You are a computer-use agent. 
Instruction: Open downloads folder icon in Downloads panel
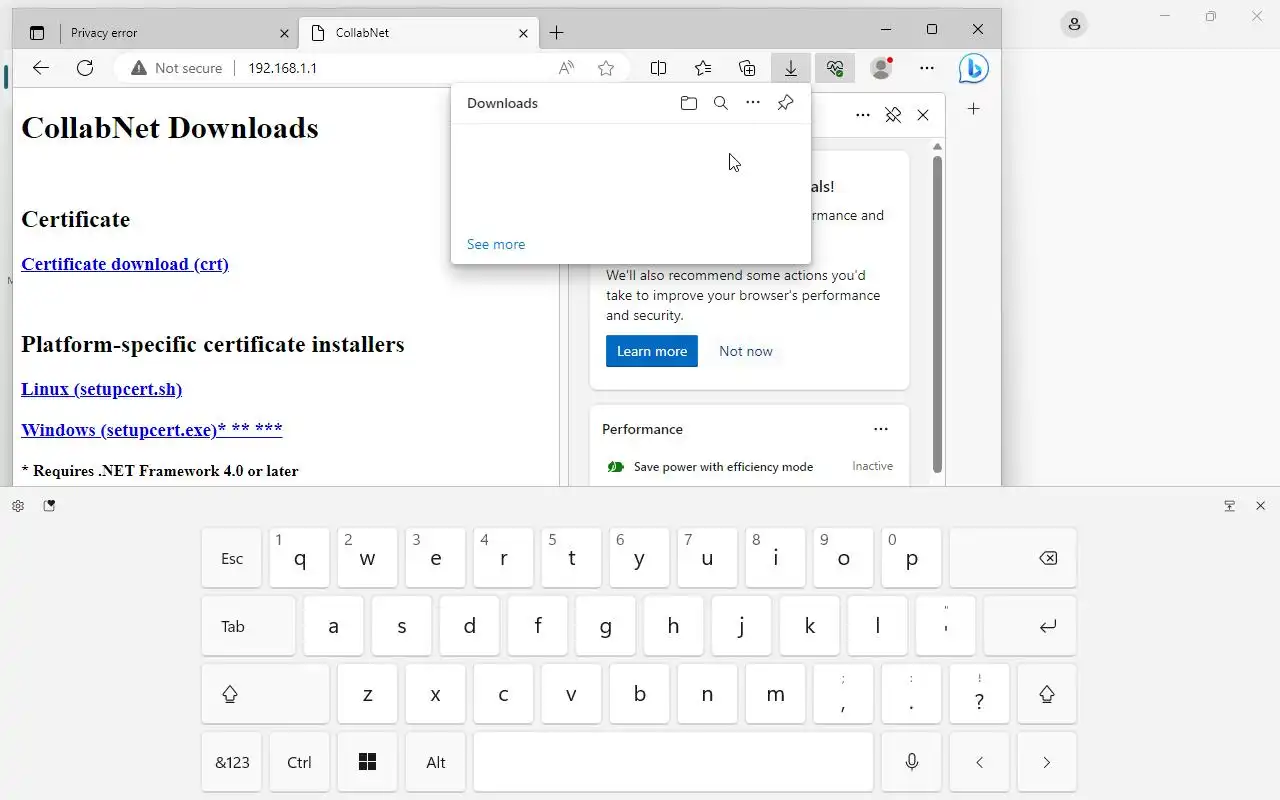pyautogui.click(x=689, y=103)
